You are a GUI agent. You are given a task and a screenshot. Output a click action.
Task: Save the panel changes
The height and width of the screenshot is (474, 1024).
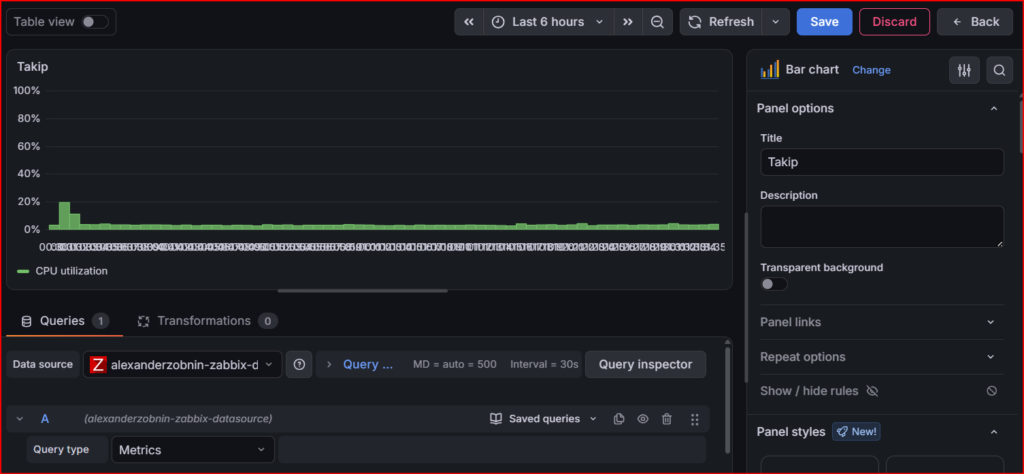(824, 22)
